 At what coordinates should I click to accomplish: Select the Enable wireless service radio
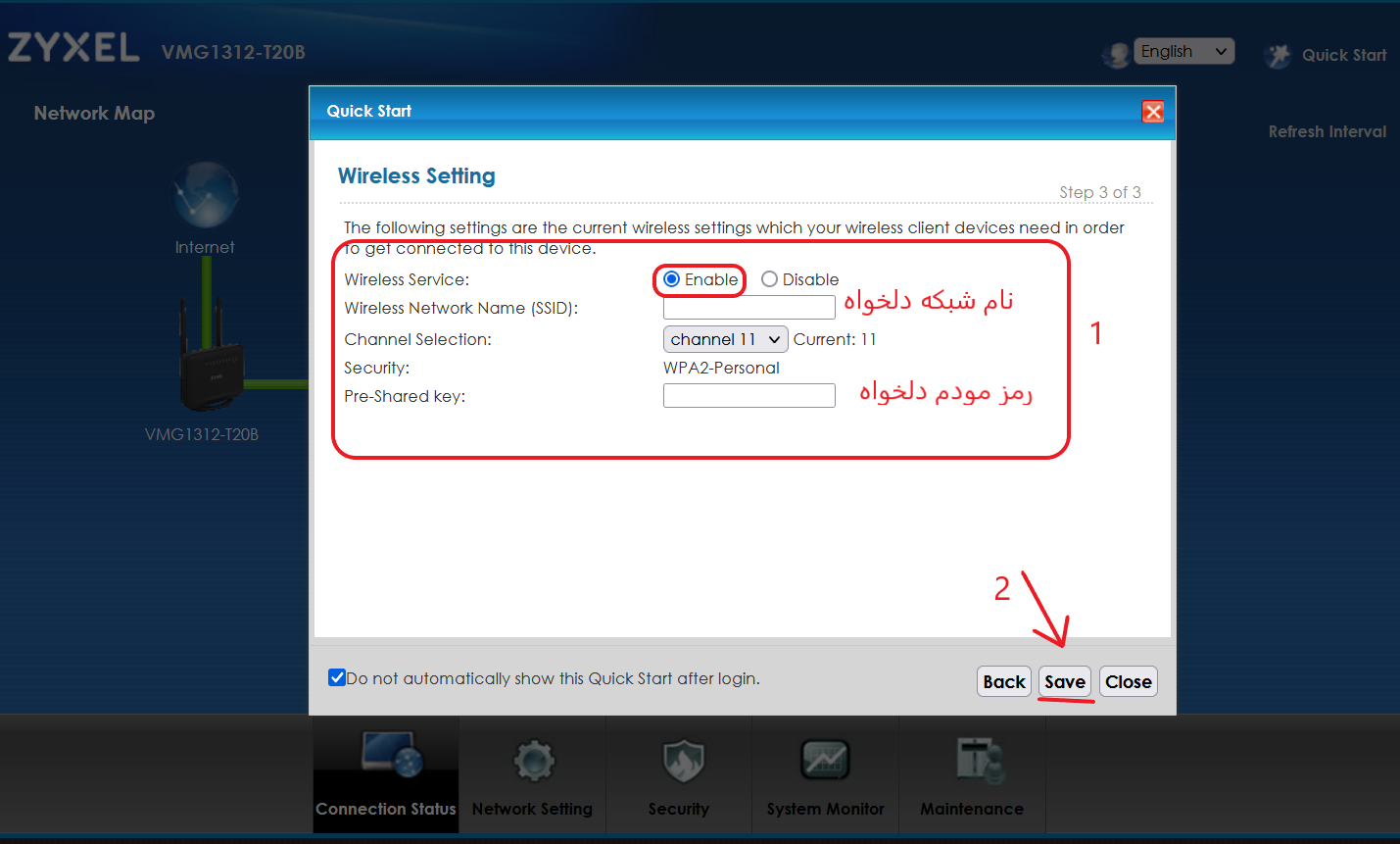671,279
